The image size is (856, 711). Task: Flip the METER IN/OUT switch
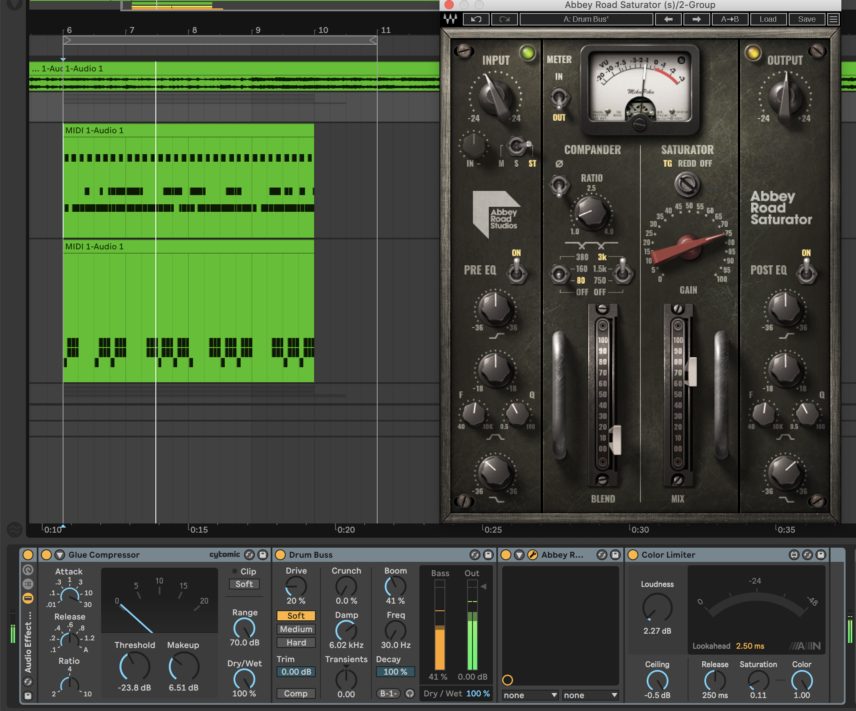click(559, 98)
